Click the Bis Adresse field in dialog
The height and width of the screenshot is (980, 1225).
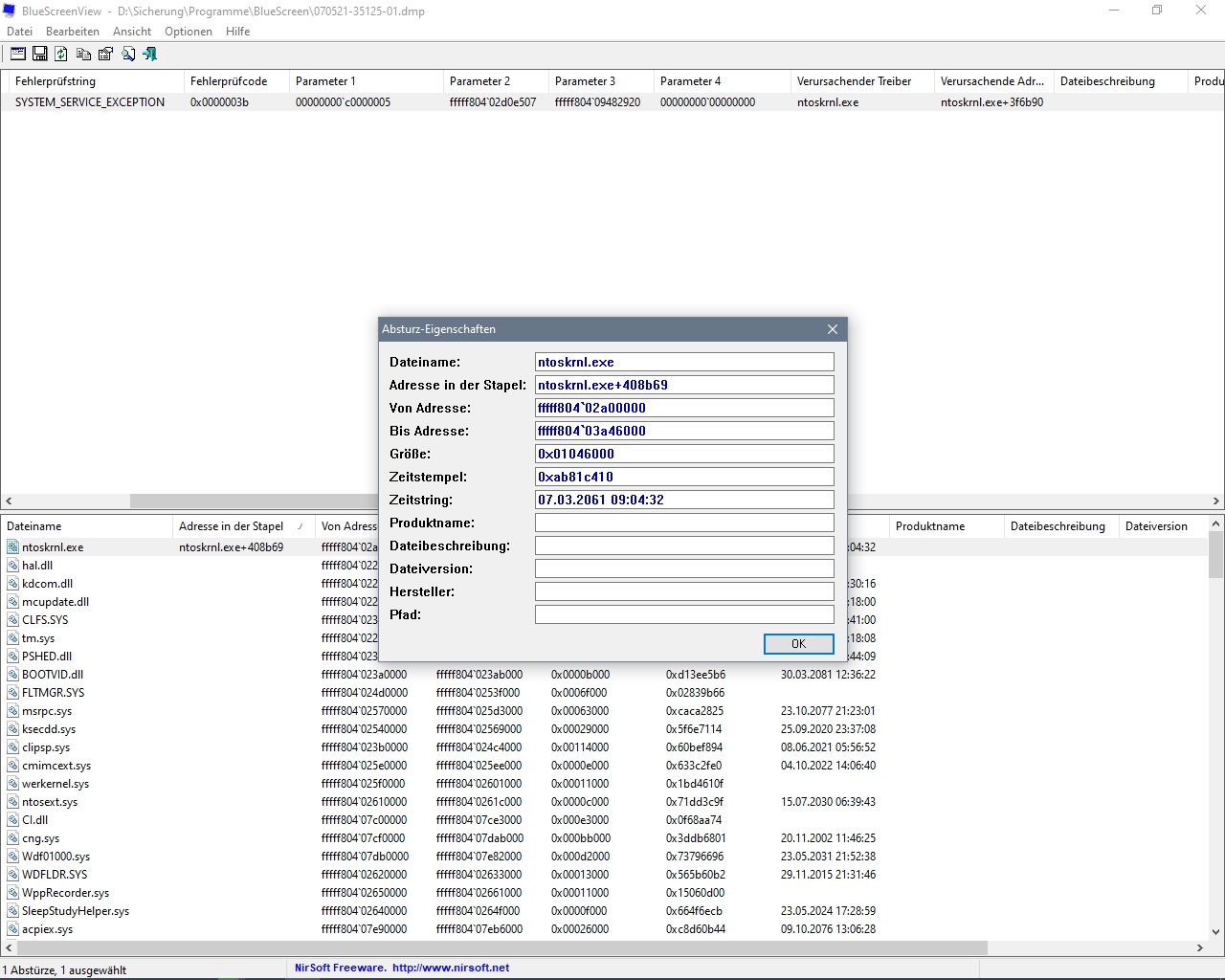point(684,431)
